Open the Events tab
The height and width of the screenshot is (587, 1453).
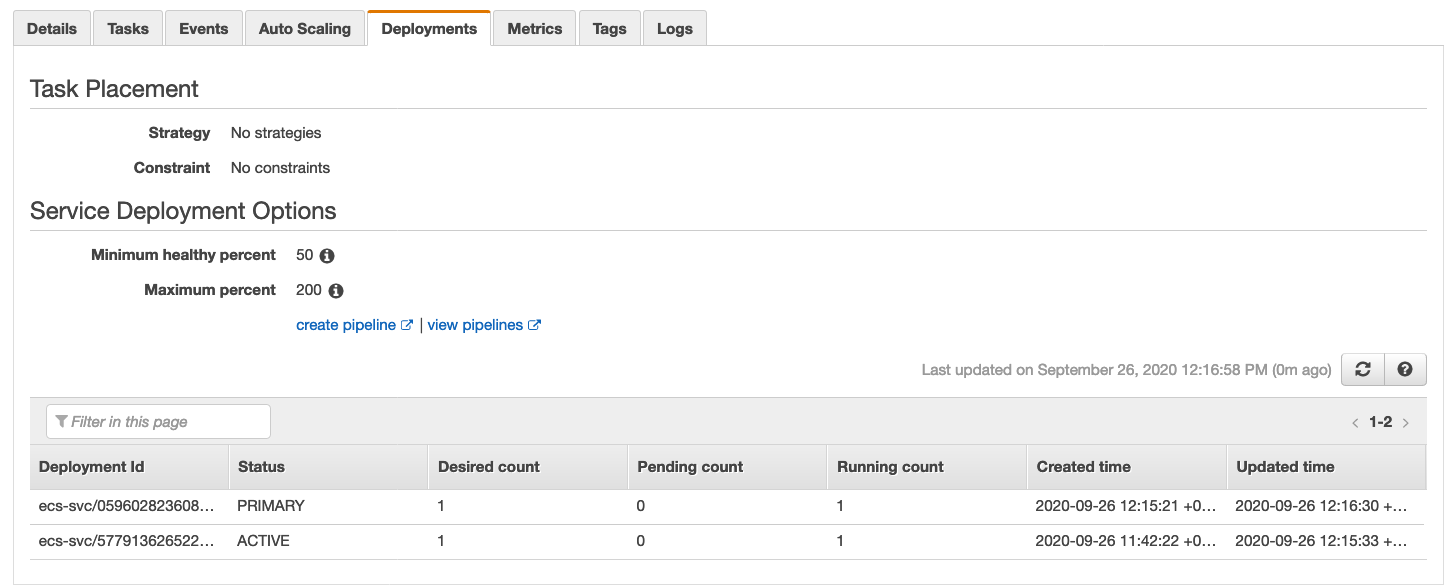click(204, 29)
